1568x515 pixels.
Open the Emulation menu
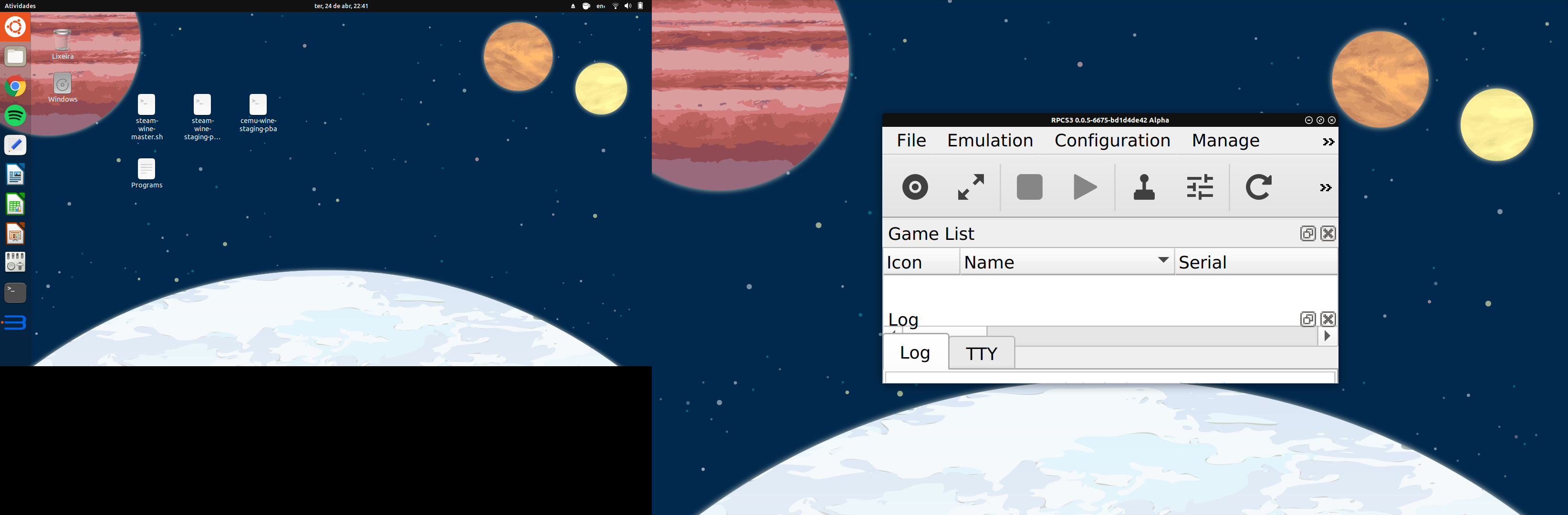click(990, 141)
